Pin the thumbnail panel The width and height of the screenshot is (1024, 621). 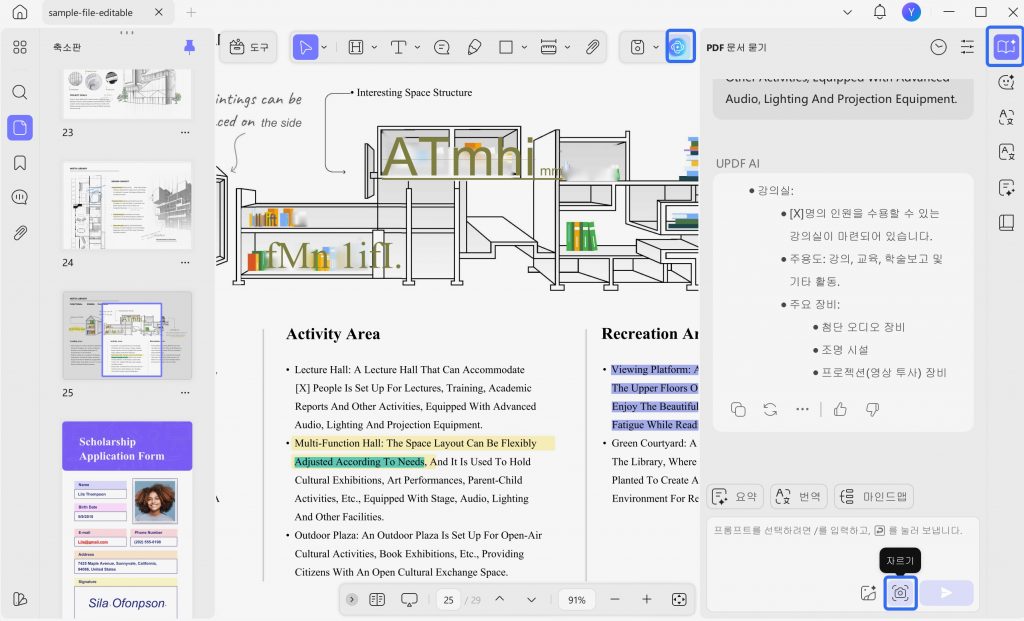tap(189, 47)
